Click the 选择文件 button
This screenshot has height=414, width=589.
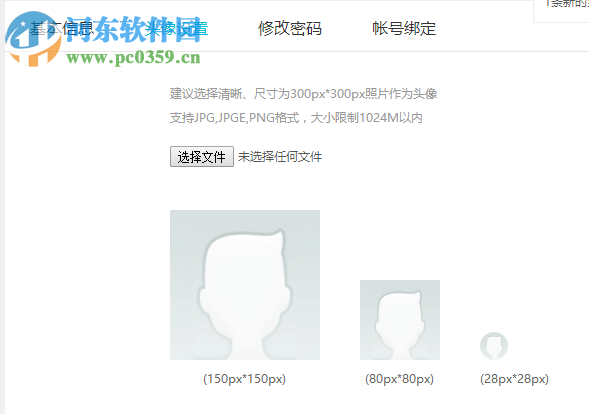[202, 157]
